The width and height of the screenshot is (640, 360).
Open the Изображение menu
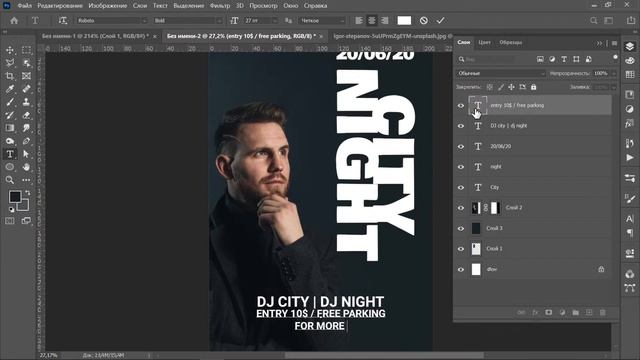coord(107,6)
